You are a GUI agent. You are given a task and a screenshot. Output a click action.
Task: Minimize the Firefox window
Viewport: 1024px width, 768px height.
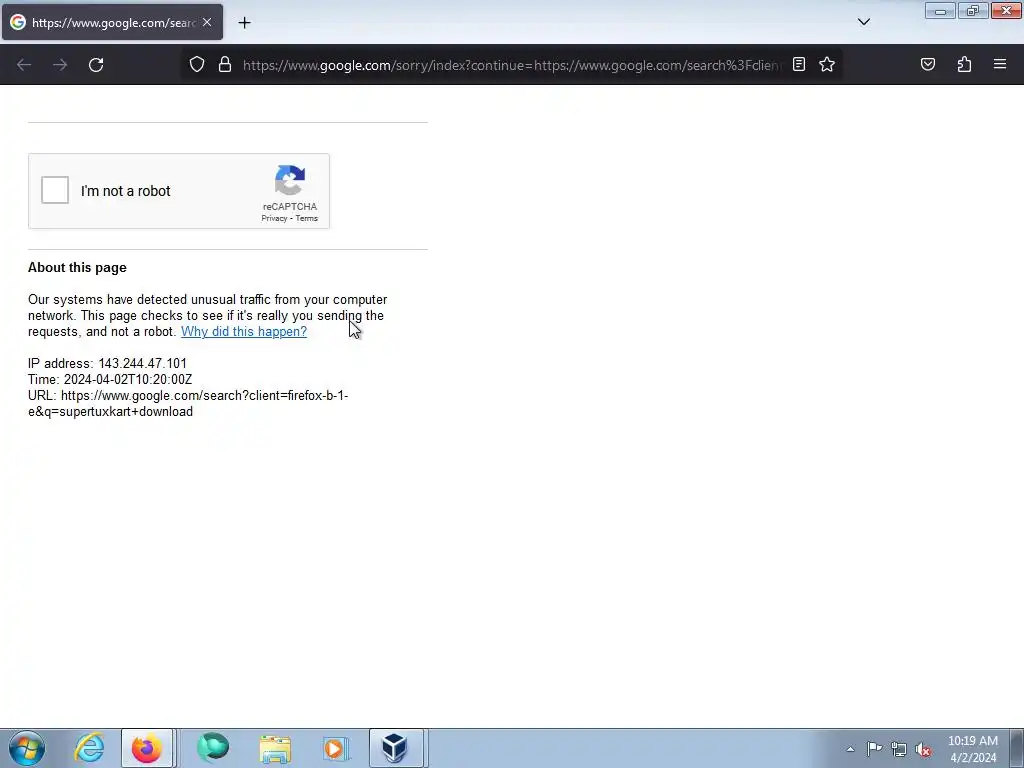point(940,11)
